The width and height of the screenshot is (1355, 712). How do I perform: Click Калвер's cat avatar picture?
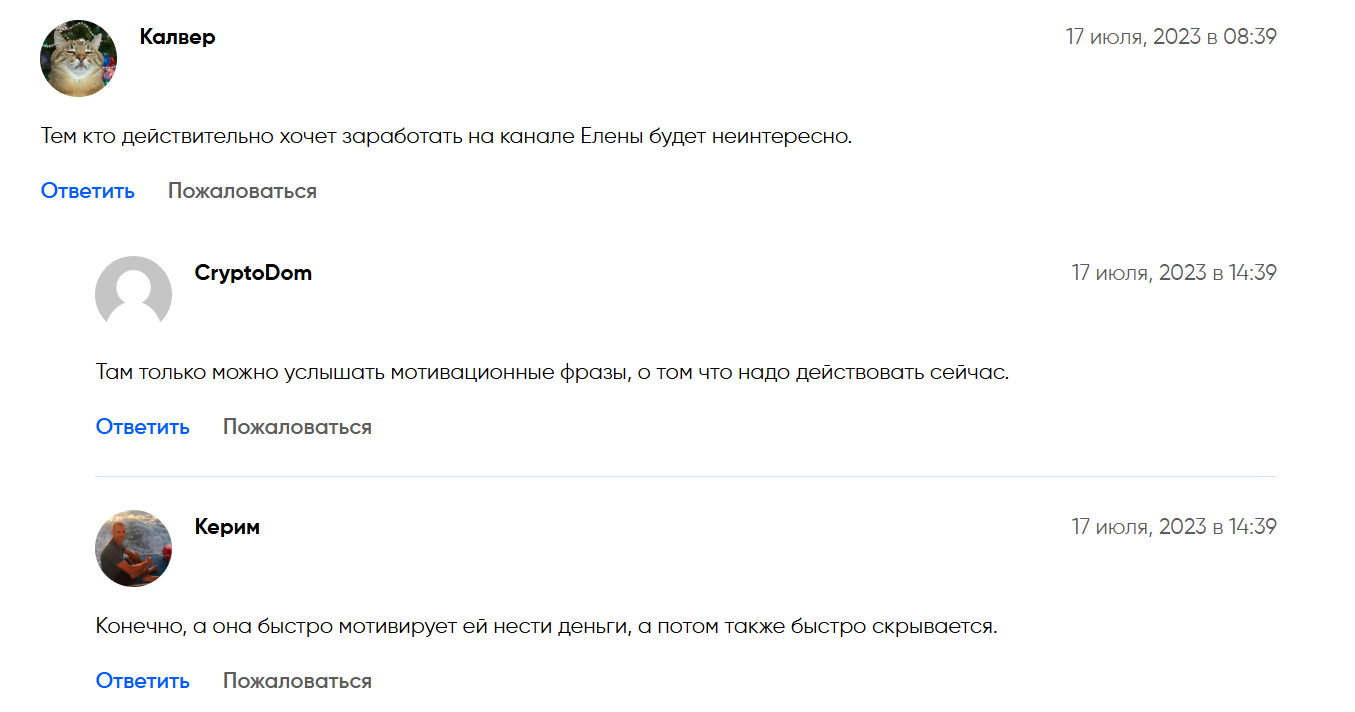[78, 58]
